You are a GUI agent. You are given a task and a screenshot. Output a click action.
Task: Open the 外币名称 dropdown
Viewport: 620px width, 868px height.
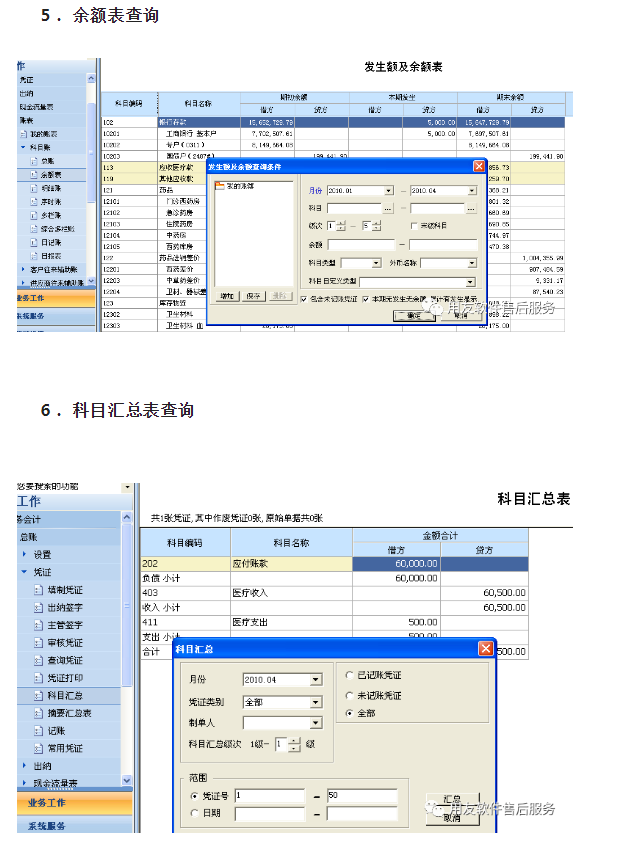[x=472, y=263]
